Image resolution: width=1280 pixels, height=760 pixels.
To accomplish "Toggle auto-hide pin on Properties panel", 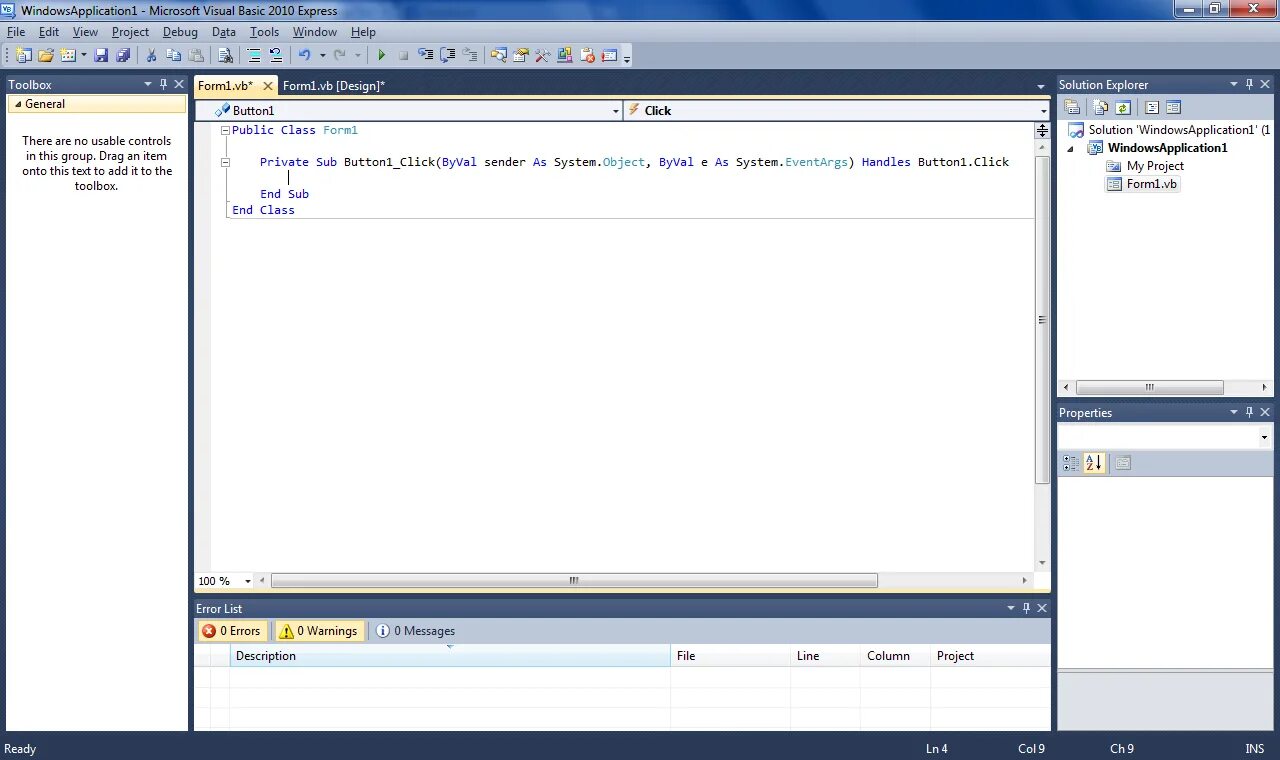I will (x=1249, y=412).
